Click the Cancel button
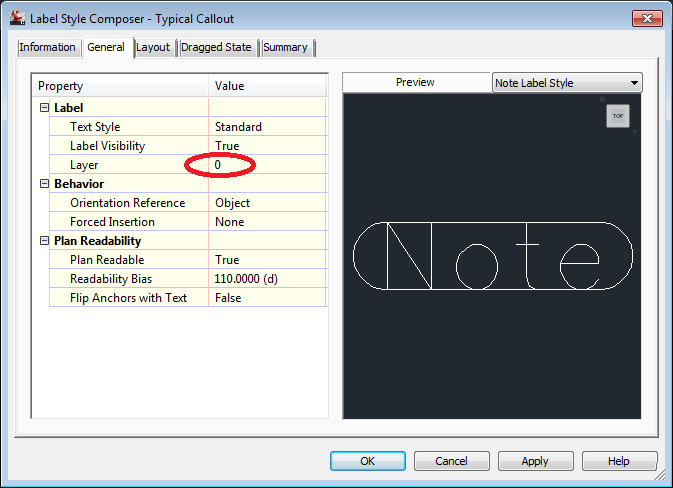673x488 pixels. (x=451, y=461)
